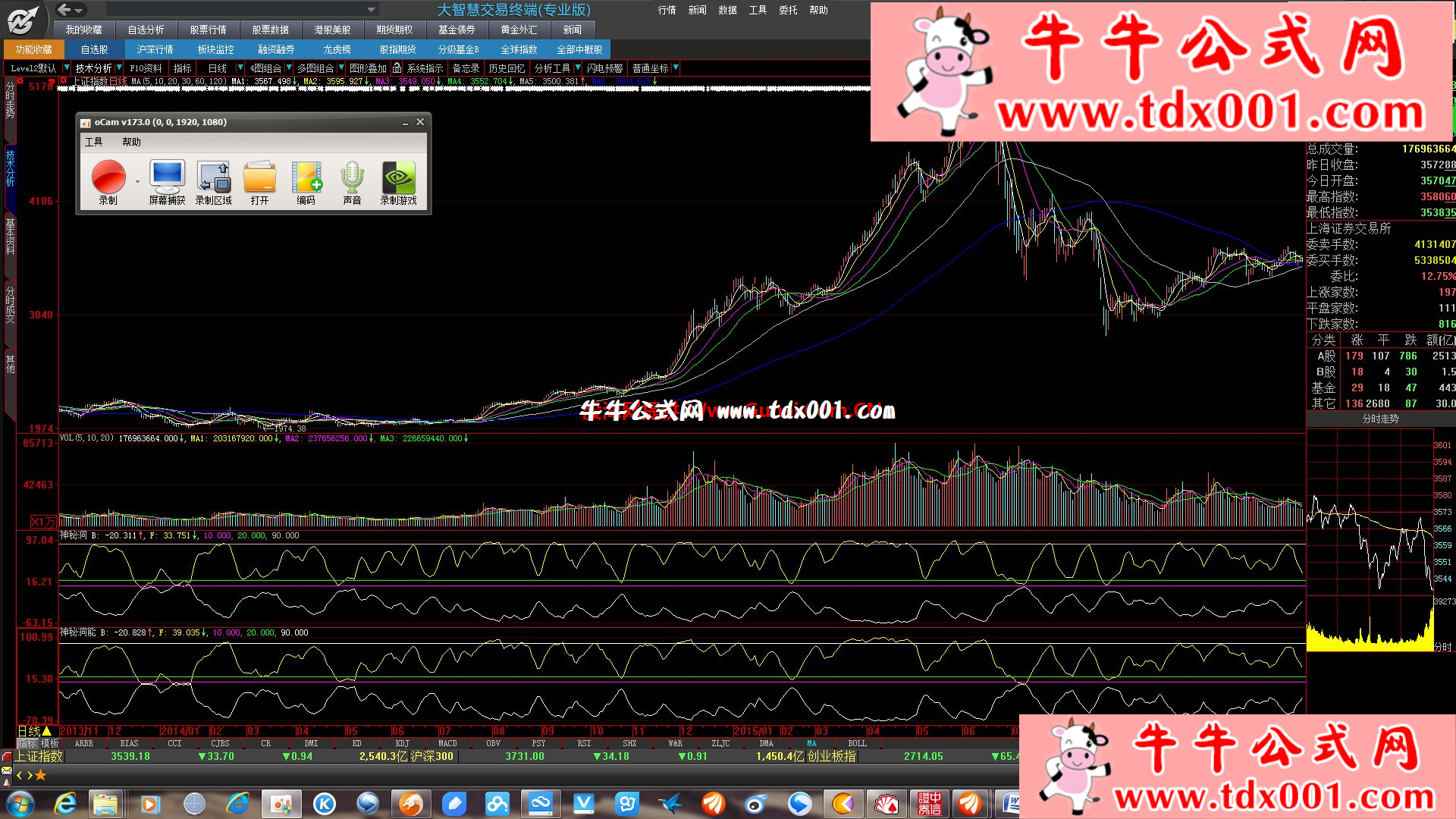Image resolution: width=1456 pixels, height=819 pixels.
Task: Click the red gear icon beside 上证指数日线
Action: [x=64, y=80]
